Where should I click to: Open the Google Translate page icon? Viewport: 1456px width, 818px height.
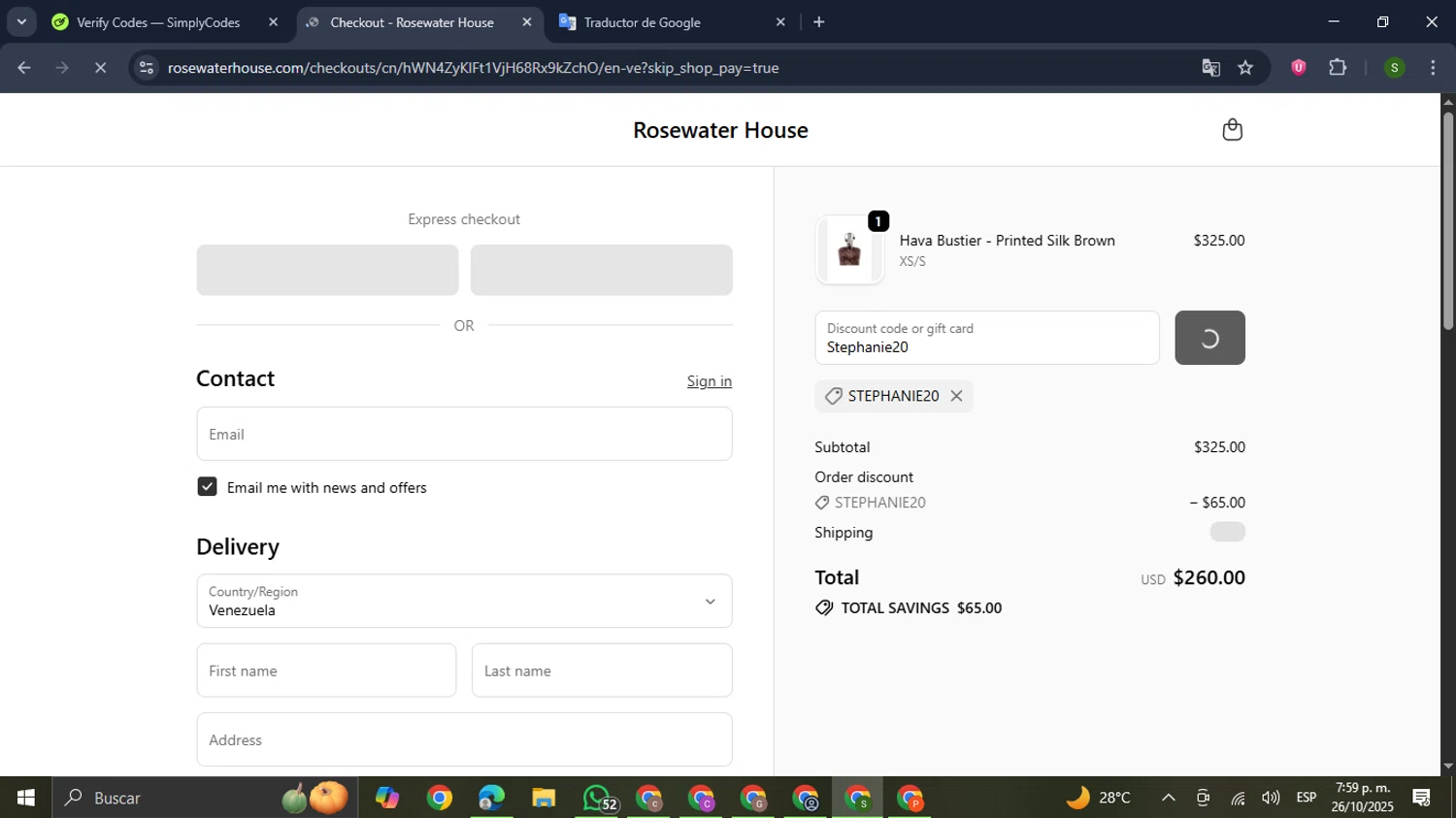(x=1210, y=68)
